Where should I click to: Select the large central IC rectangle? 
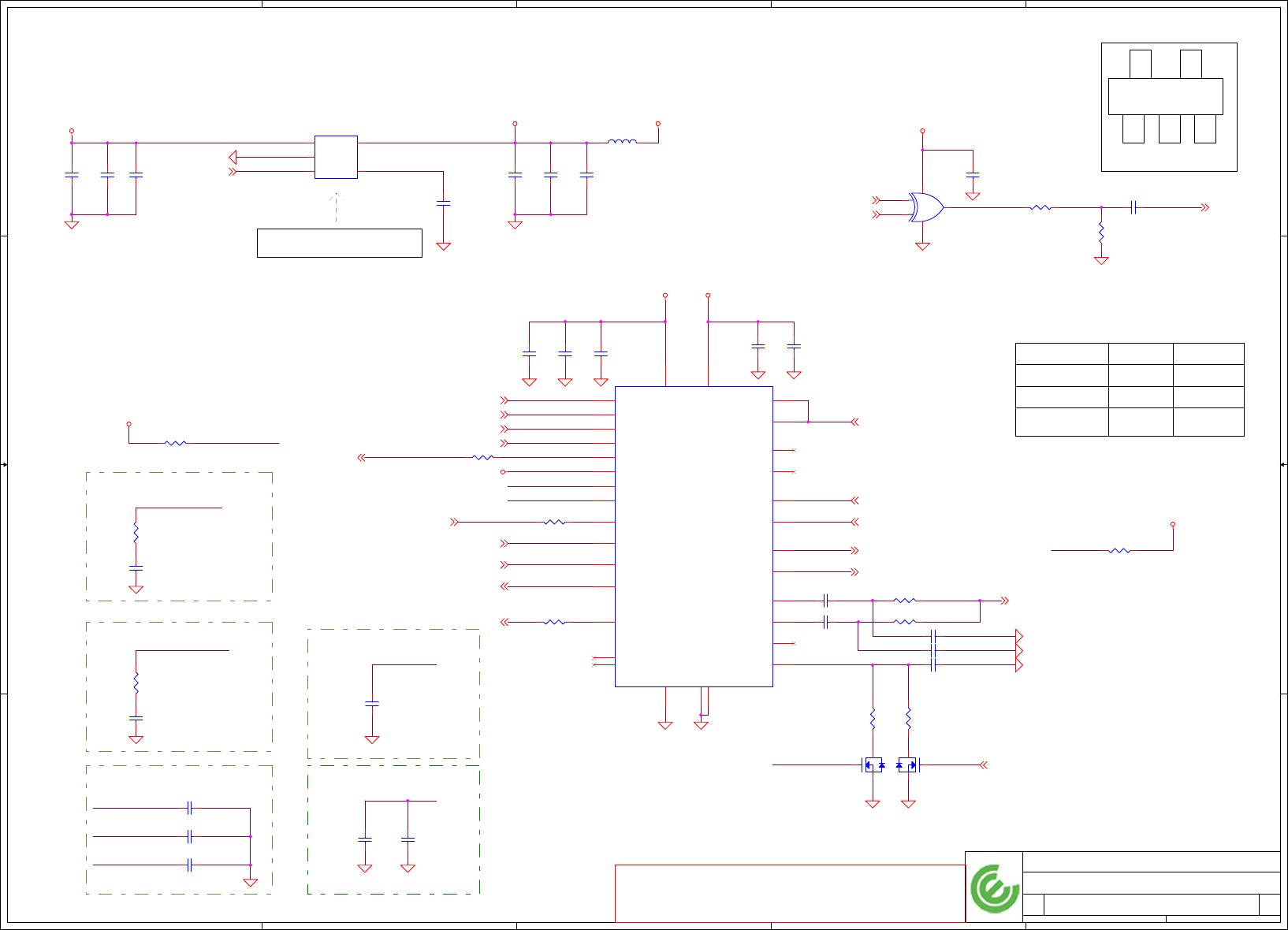pos(694,536)
